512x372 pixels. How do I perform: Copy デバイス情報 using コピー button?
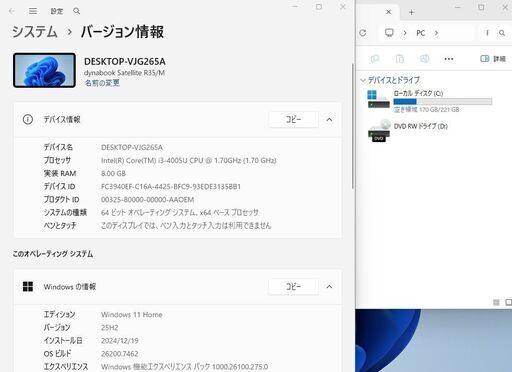293,119
